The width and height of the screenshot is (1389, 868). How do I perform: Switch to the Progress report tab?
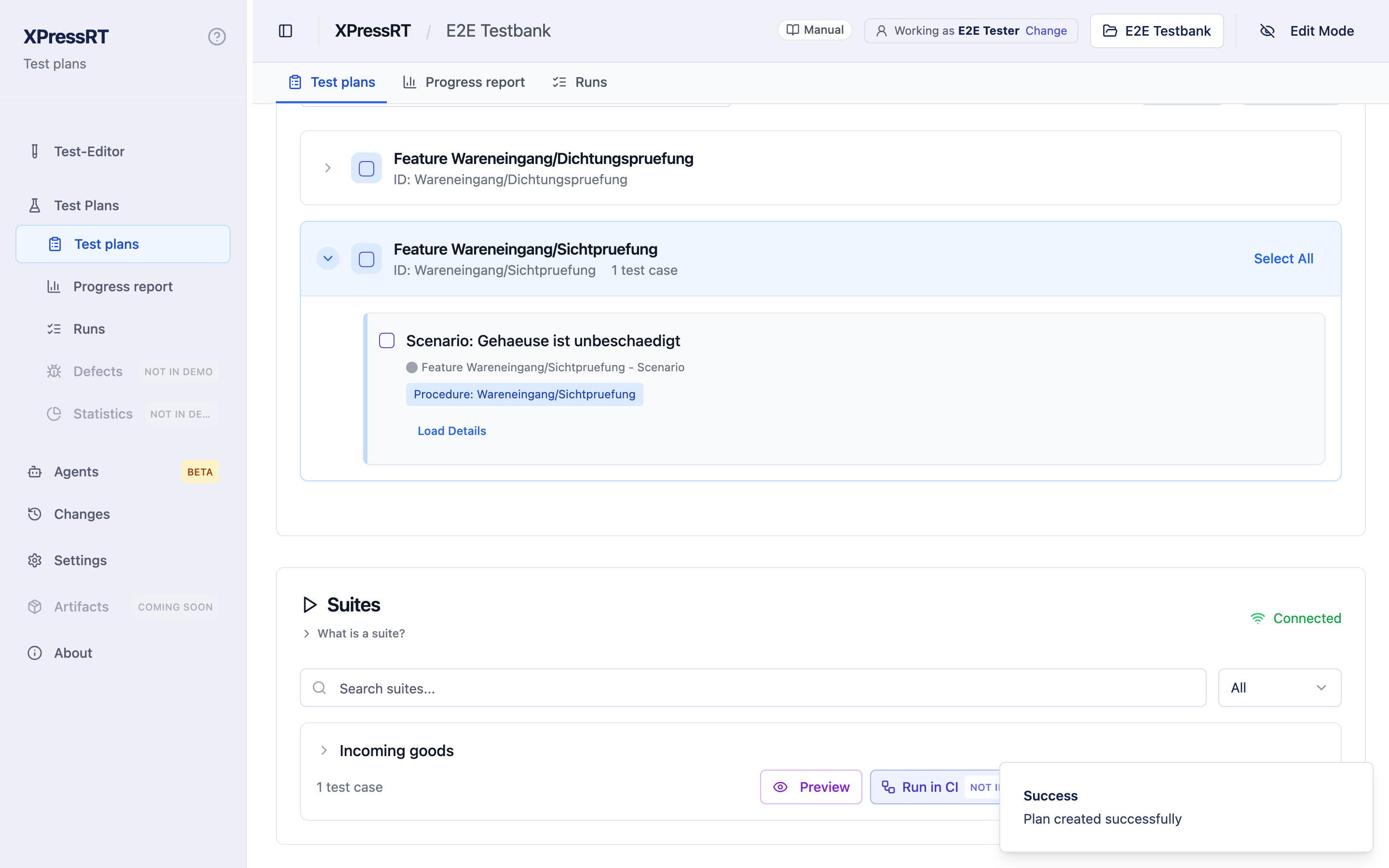click(464, 82)
